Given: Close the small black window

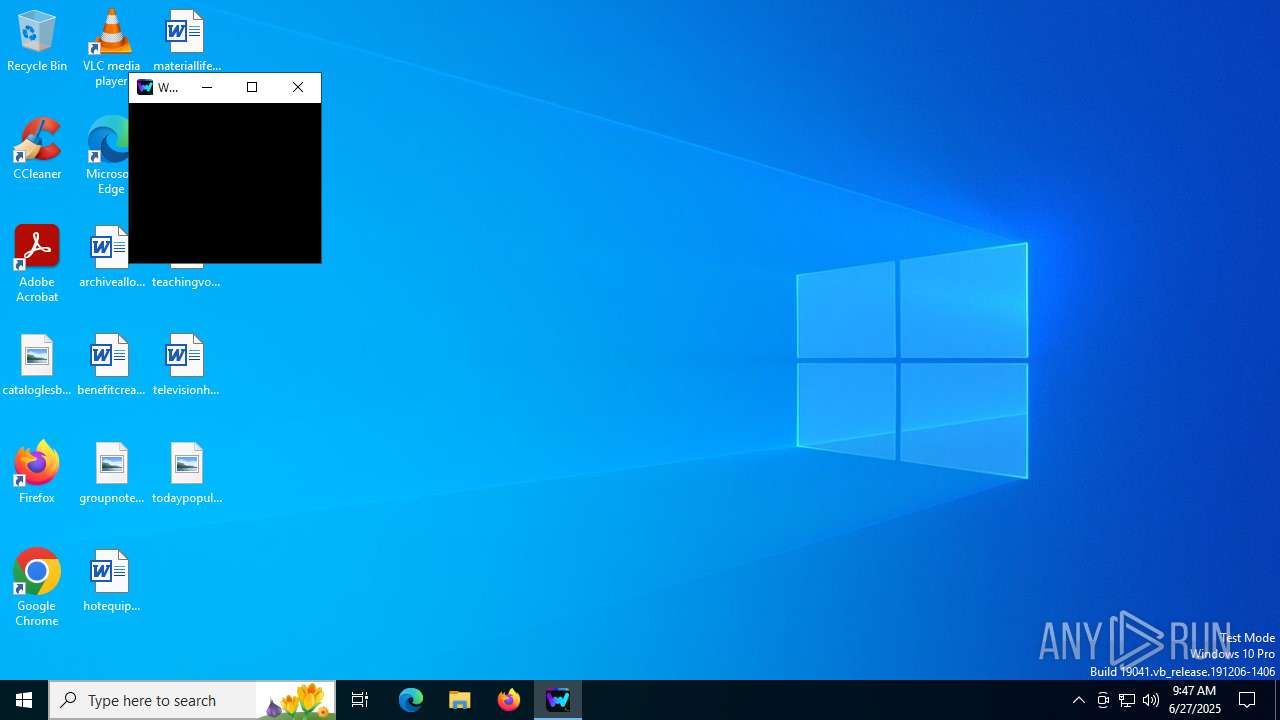Looking at the screenshot, I should click(298, 87).
